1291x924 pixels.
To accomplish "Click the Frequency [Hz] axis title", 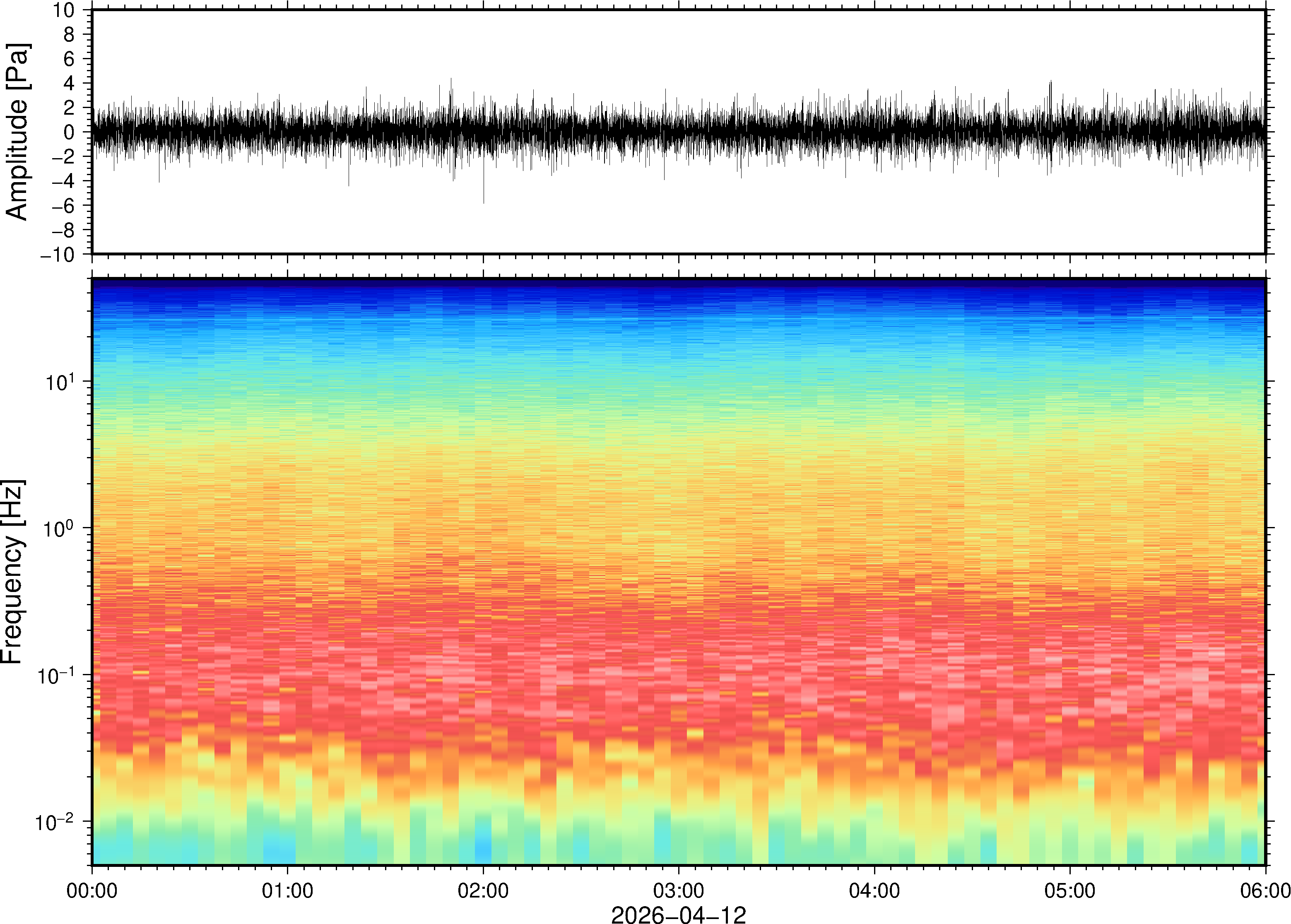I will point(12,572).
